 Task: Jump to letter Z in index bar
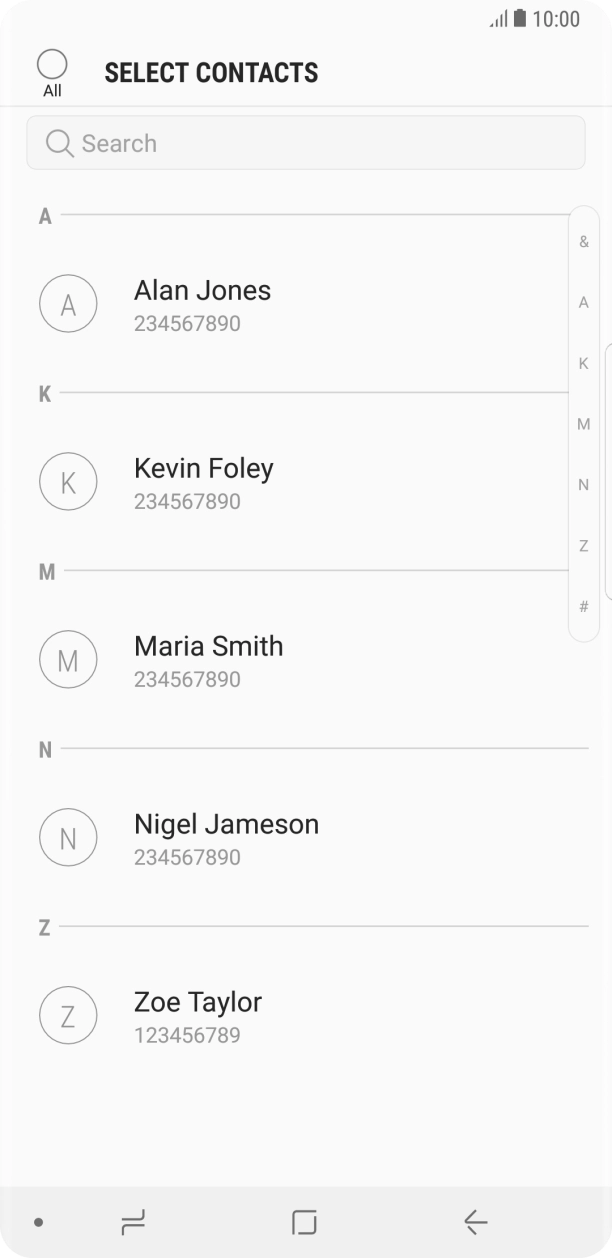point(584,546)
